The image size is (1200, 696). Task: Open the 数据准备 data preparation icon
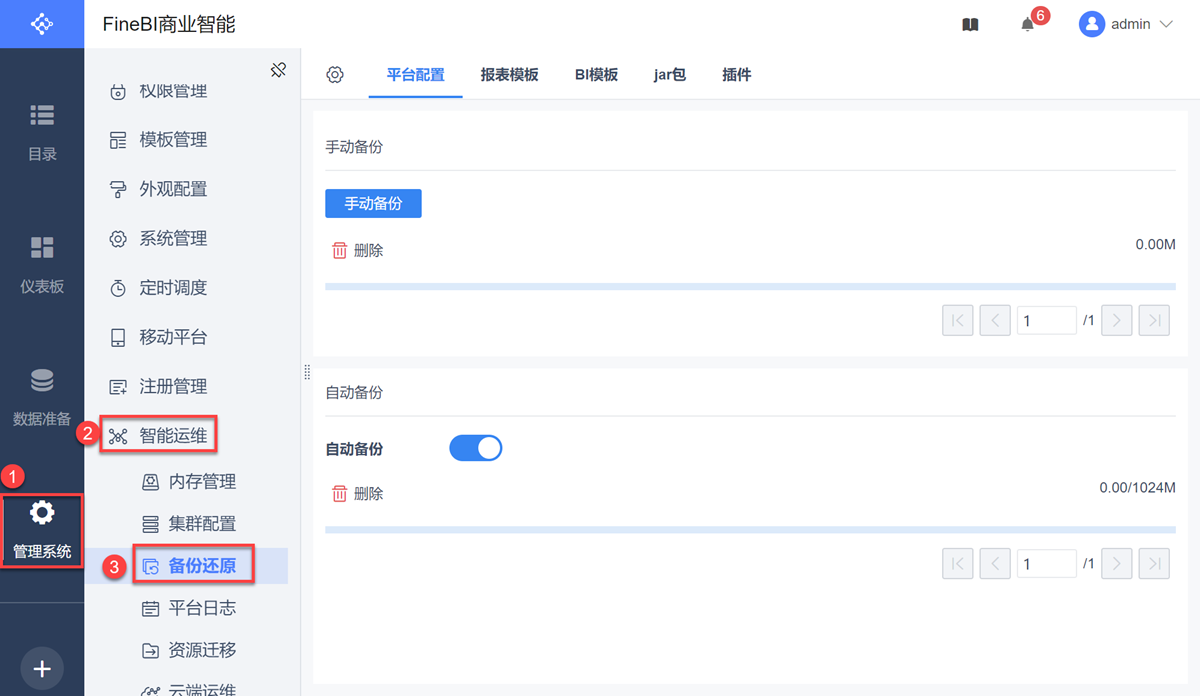coord(42,381)
